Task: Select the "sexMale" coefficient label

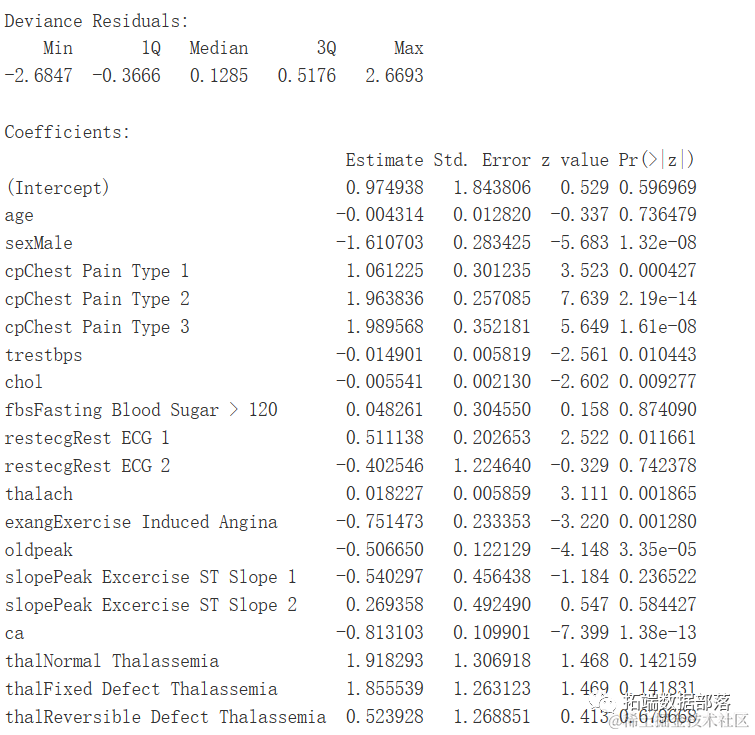Action: click(39, 243)
